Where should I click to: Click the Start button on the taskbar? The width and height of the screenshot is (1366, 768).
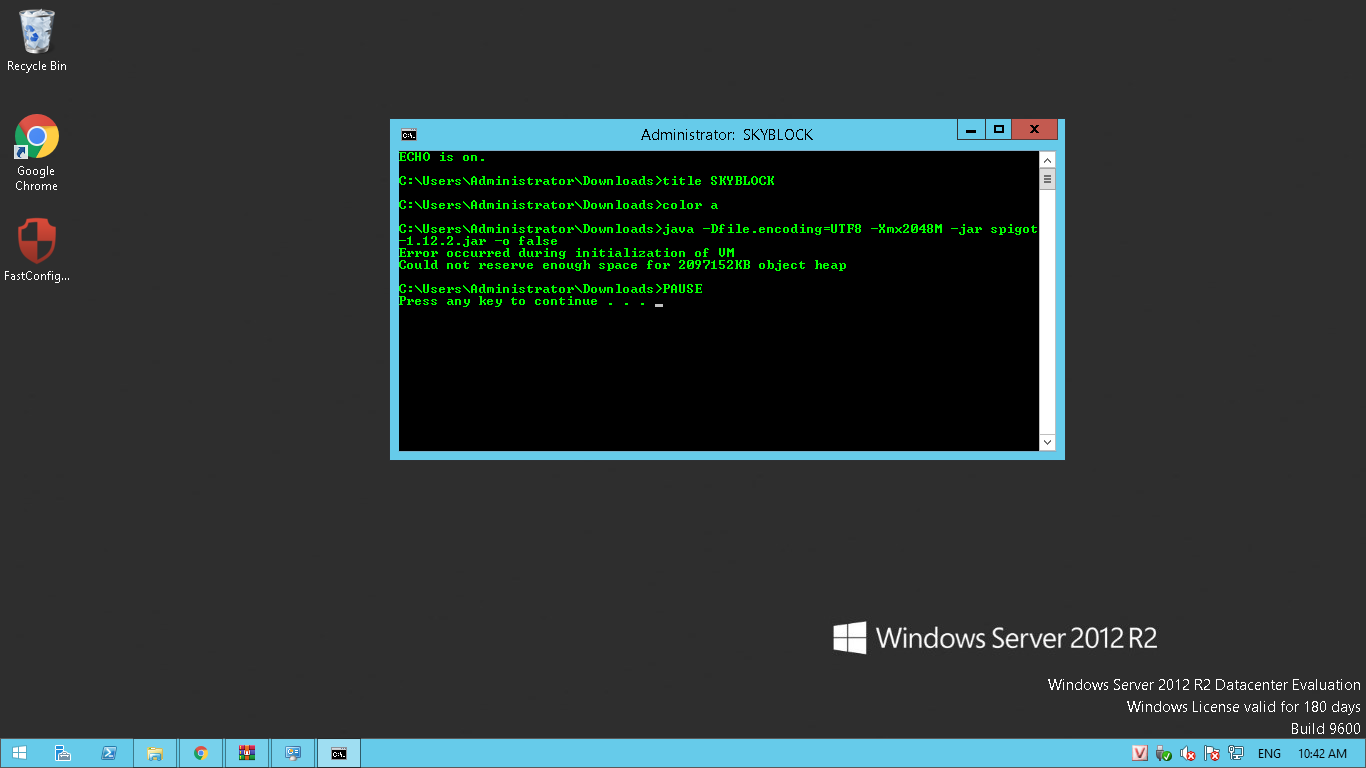pyautogui.click(x=19, y=753)
